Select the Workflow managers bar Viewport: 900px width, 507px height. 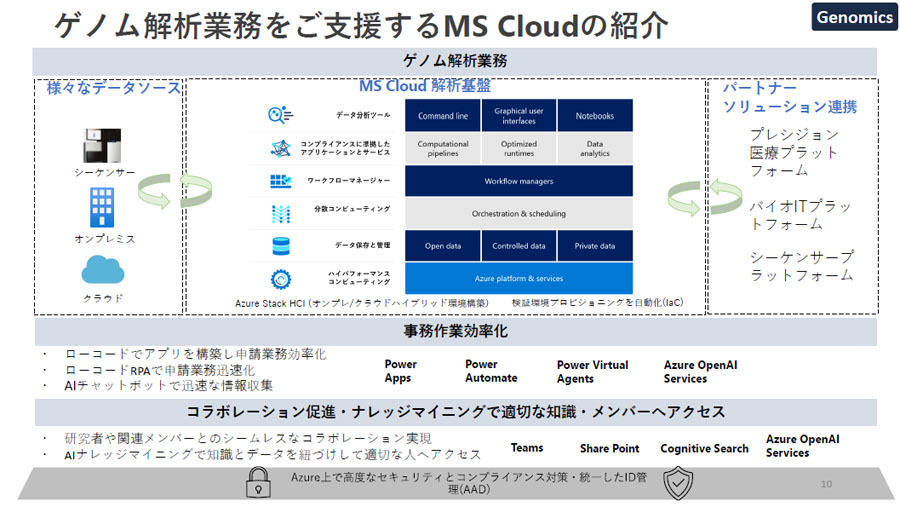coord(519,181)
